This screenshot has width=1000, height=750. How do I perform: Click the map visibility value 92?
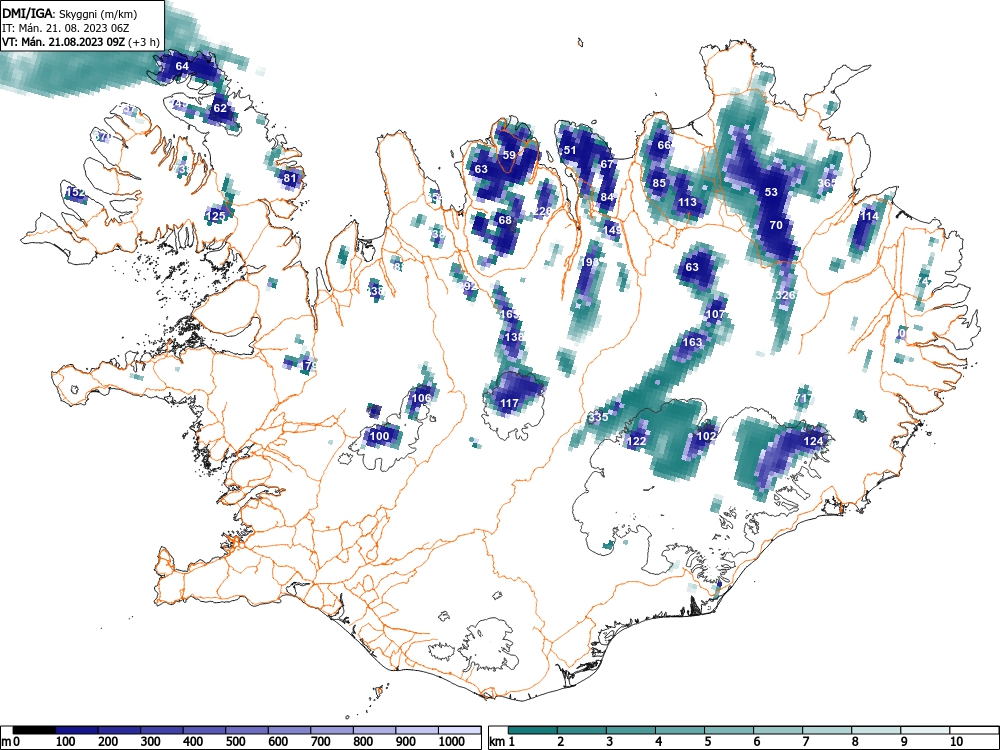tap(469, 286)
